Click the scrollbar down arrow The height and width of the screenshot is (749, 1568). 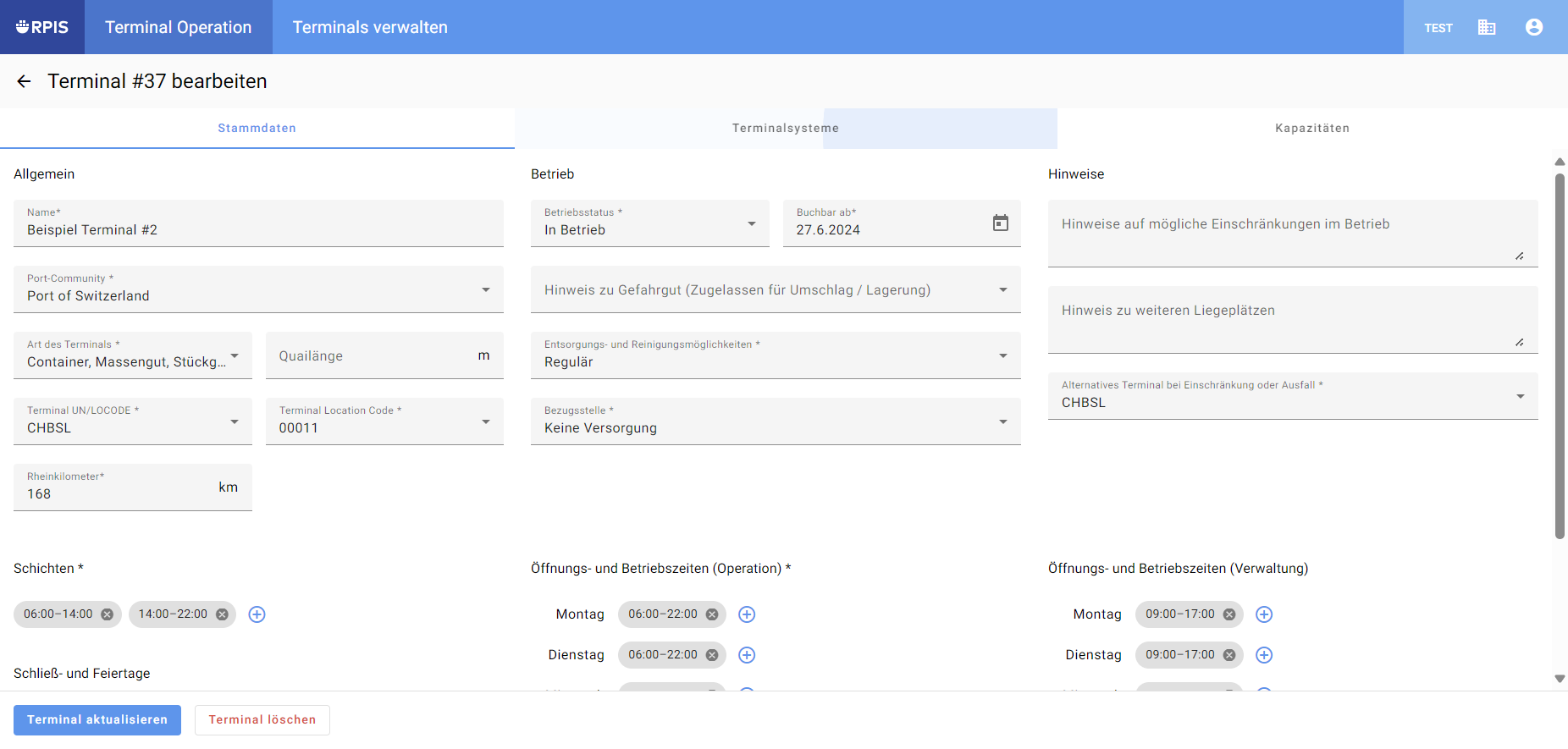point(1560,679)
